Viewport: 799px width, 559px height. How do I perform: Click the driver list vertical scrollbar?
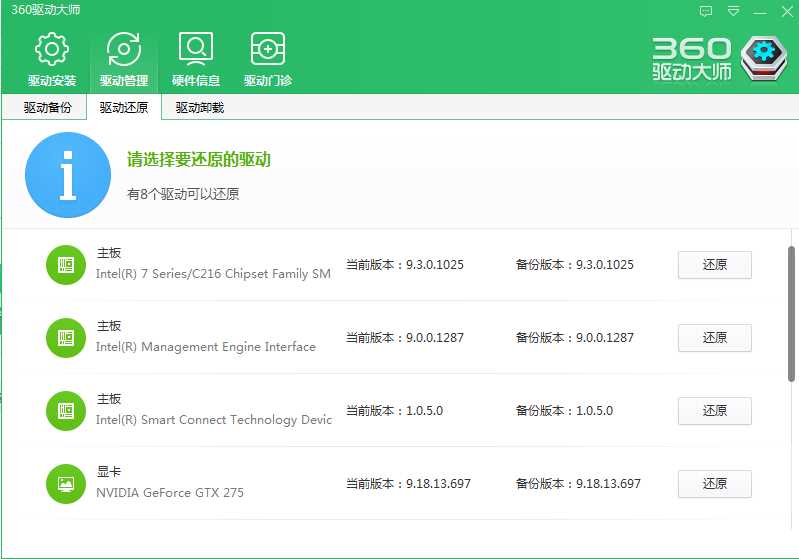pyautogui.click(x=792, y=313)
